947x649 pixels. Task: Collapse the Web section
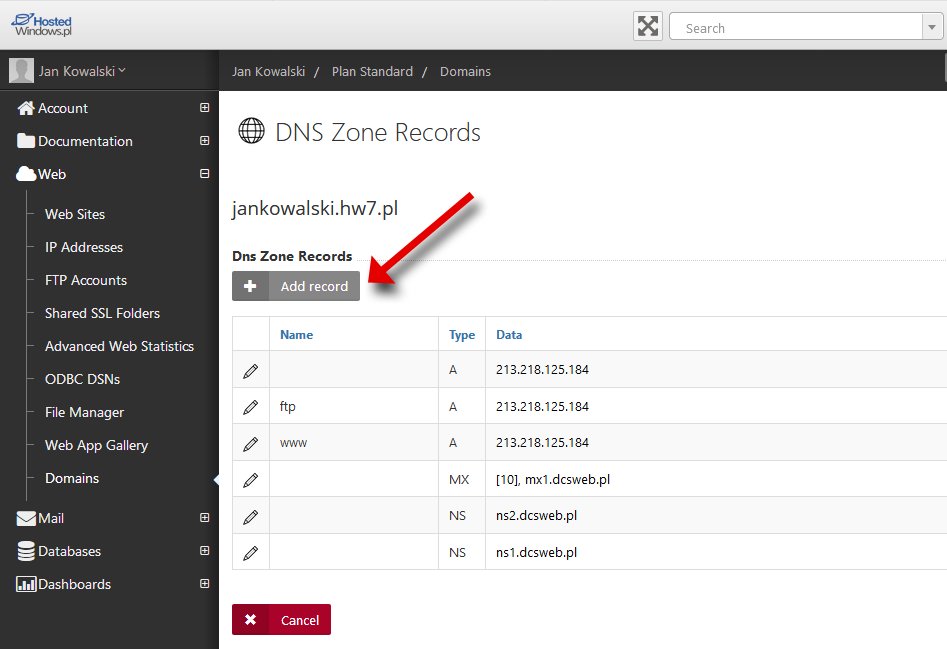[x=205, y=174]
